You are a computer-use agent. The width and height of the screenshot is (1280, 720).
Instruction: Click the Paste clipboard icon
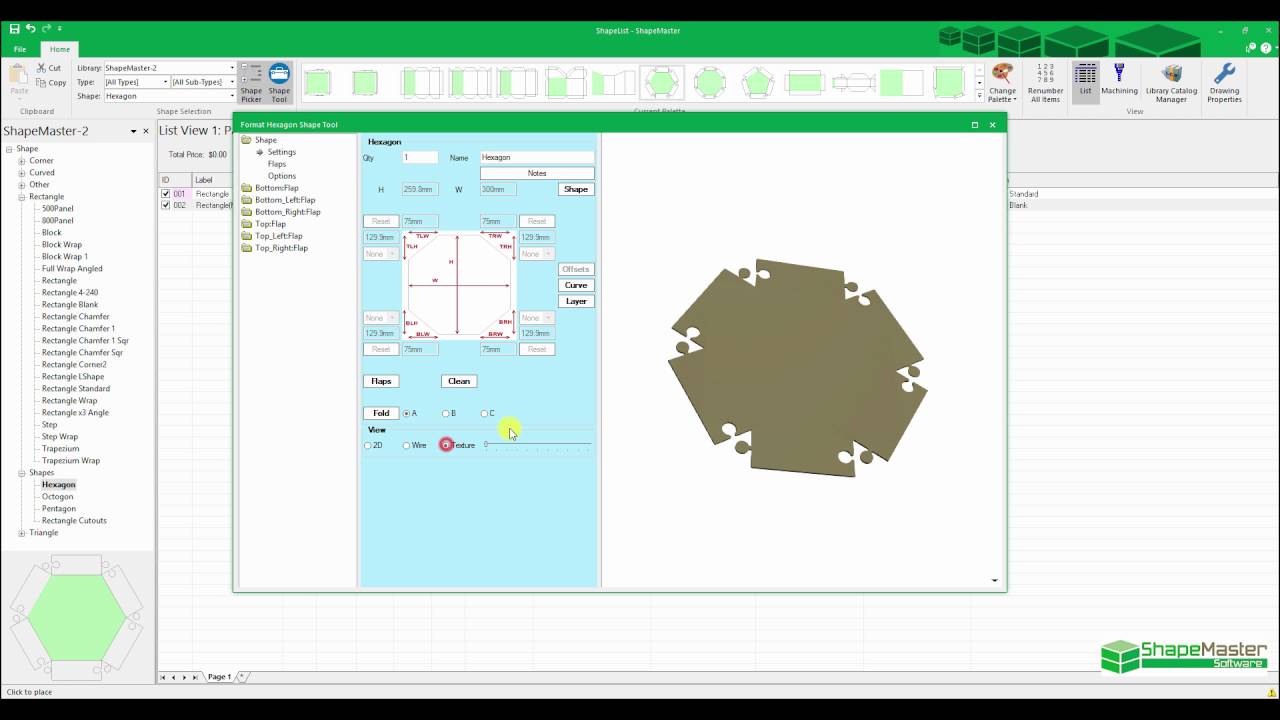(x=19, y=76)
